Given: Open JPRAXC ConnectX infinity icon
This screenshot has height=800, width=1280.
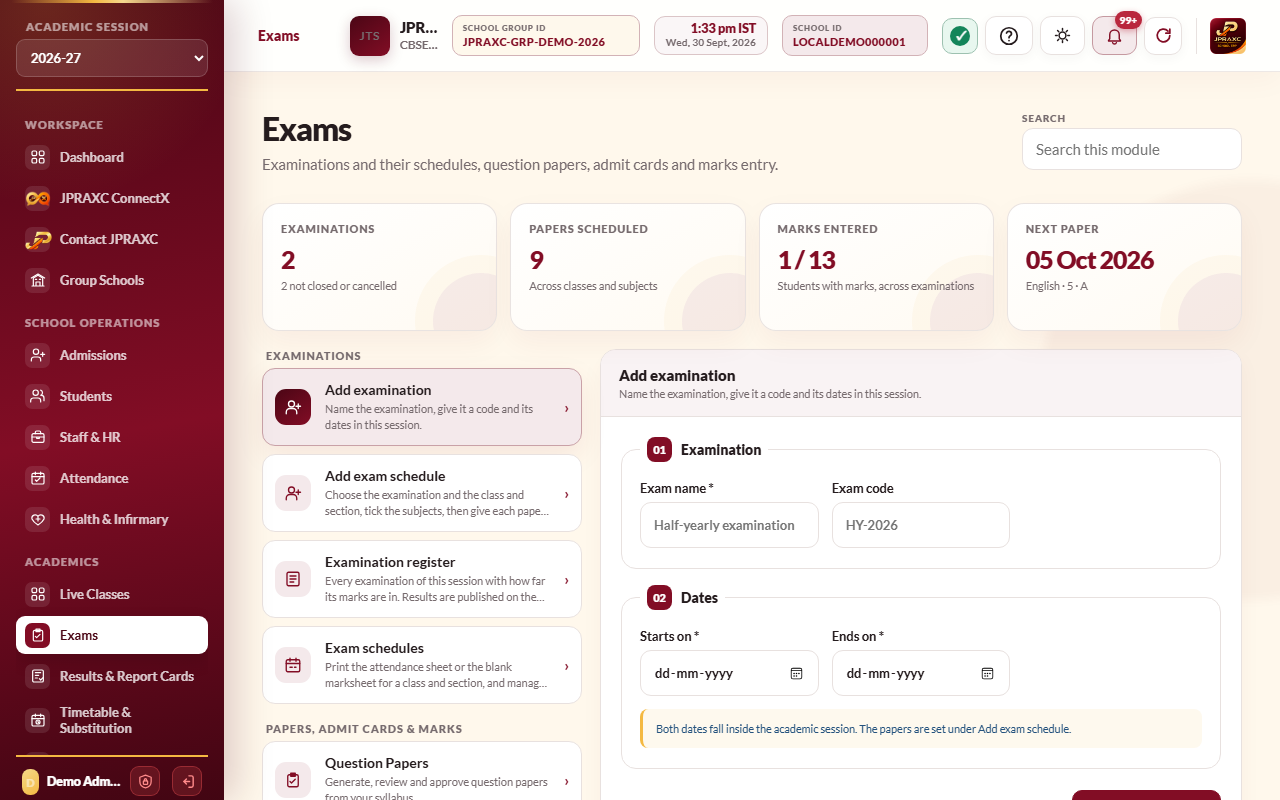Looking at the screenshot, I should 38,198.
